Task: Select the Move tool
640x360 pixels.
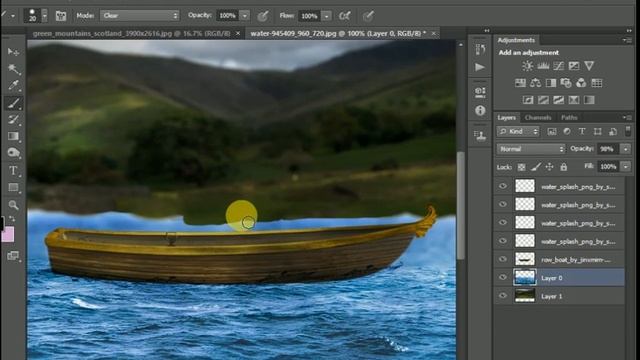Action: click(13, 52)
